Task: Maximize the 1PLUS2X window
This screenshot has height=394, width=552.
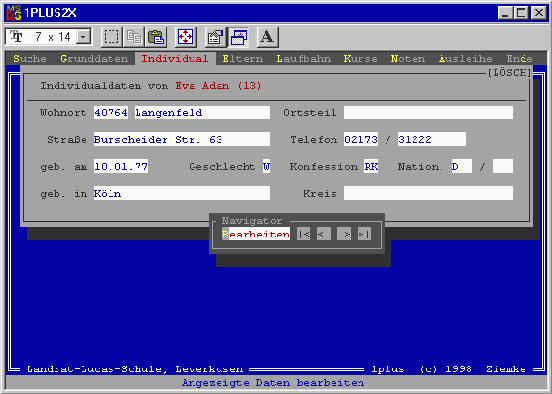Action: 521,13
